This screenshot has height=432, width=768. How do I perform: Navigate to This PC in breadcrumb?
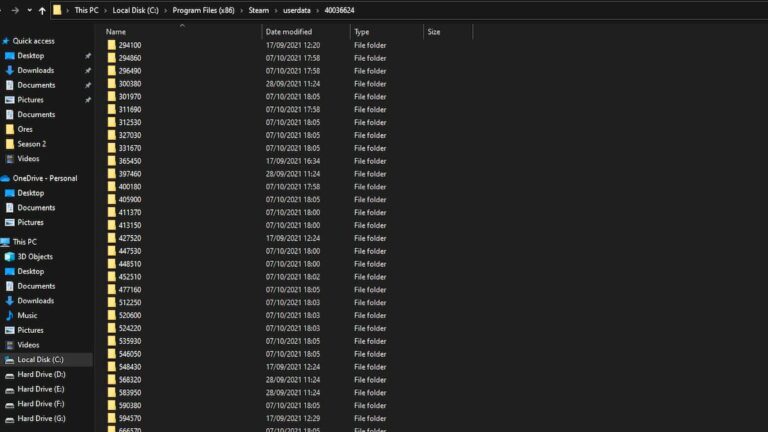pos(86,10)
